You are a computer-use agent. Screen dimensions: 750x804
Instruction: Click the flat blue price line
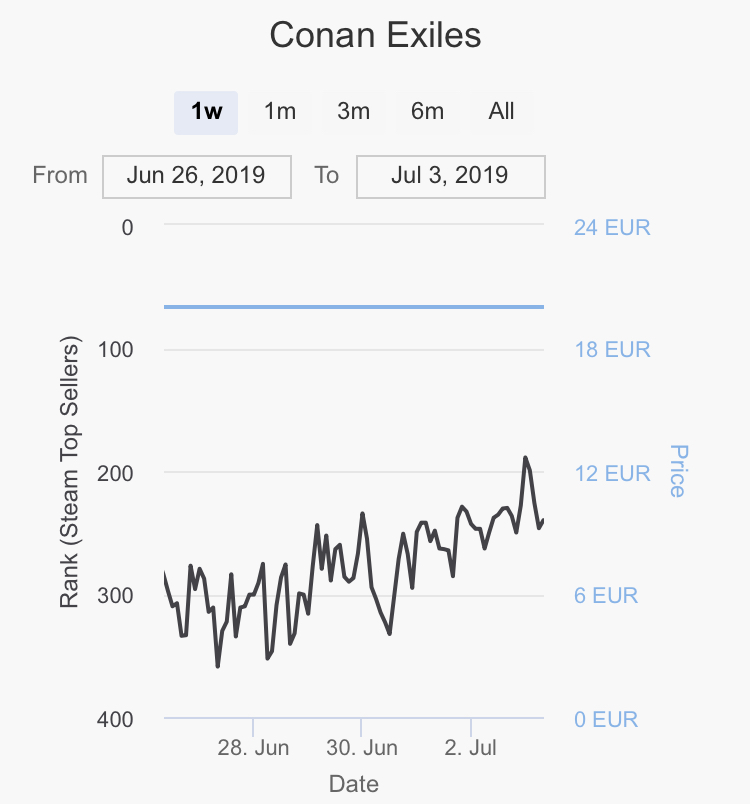(x=354, y=306)
